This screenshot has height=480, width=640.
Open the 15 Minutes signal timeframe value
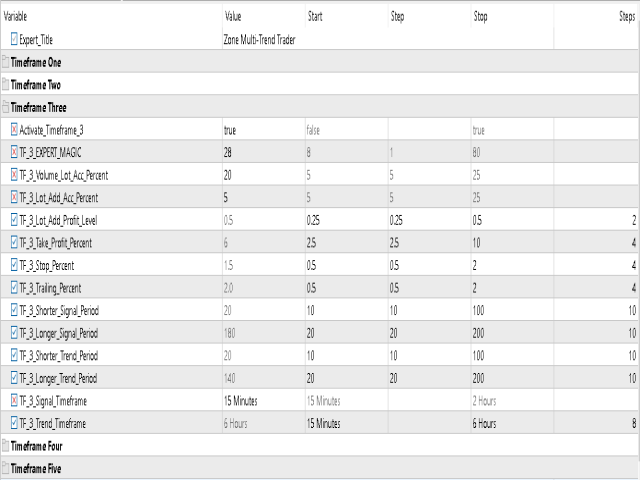click(x=240, y=401)
